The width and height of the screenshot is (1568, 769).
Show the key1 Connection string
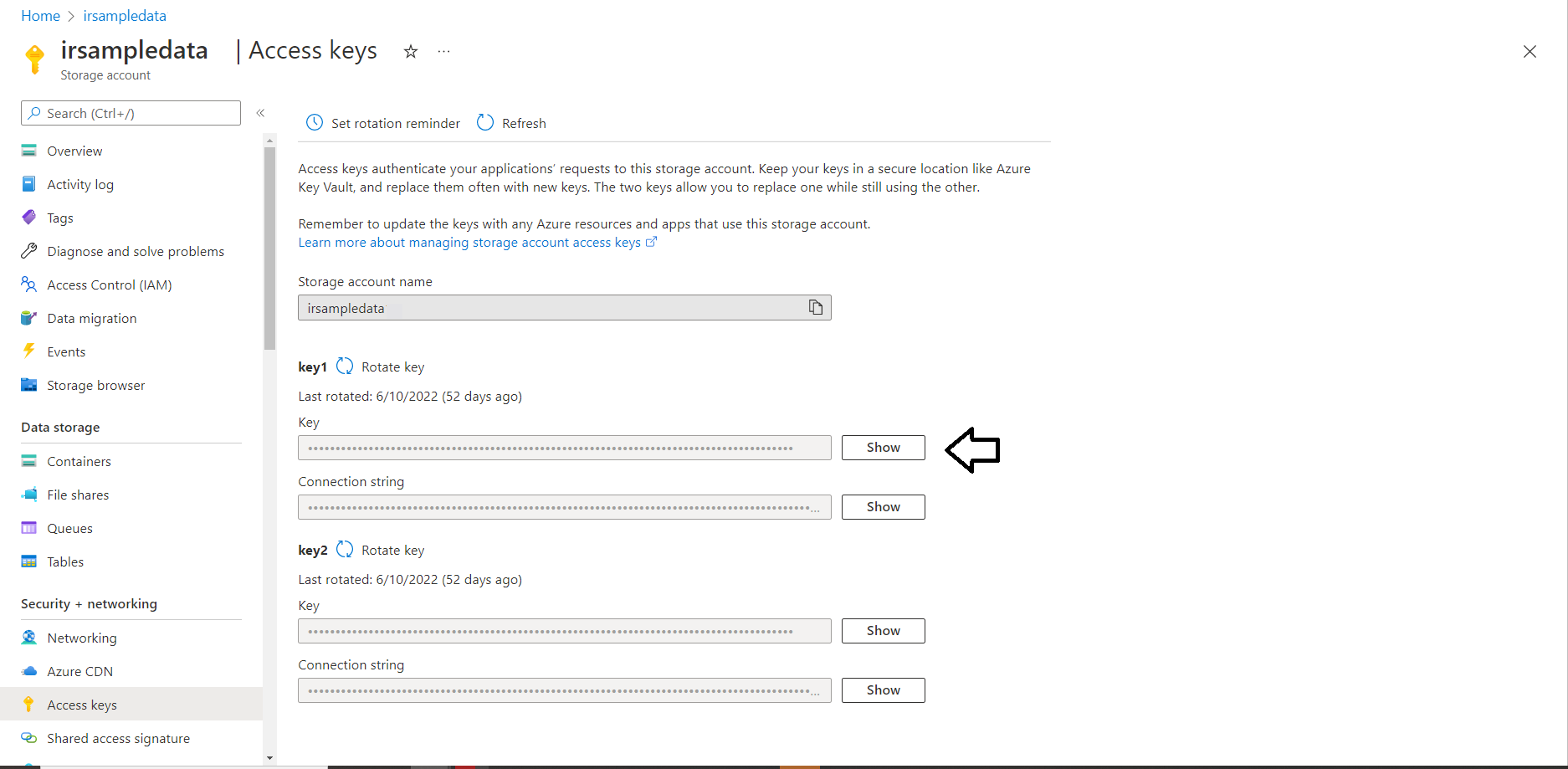tap(884, 507)
